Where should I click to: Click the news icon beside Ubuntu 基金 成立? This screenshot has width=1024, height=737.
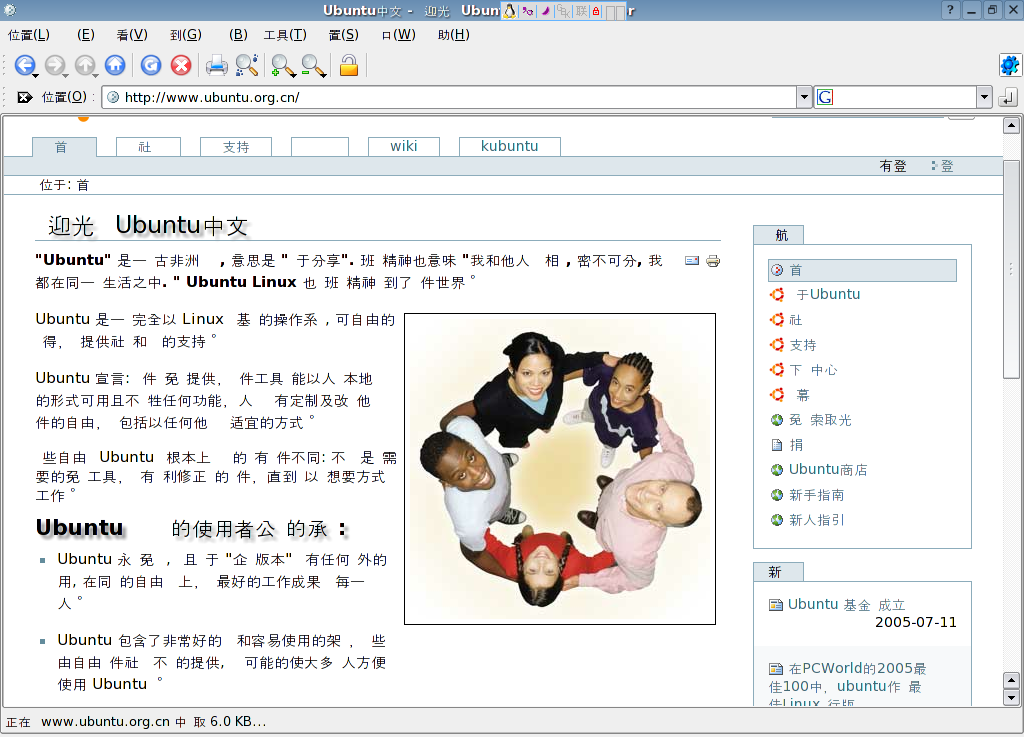(x=776, y=605)
